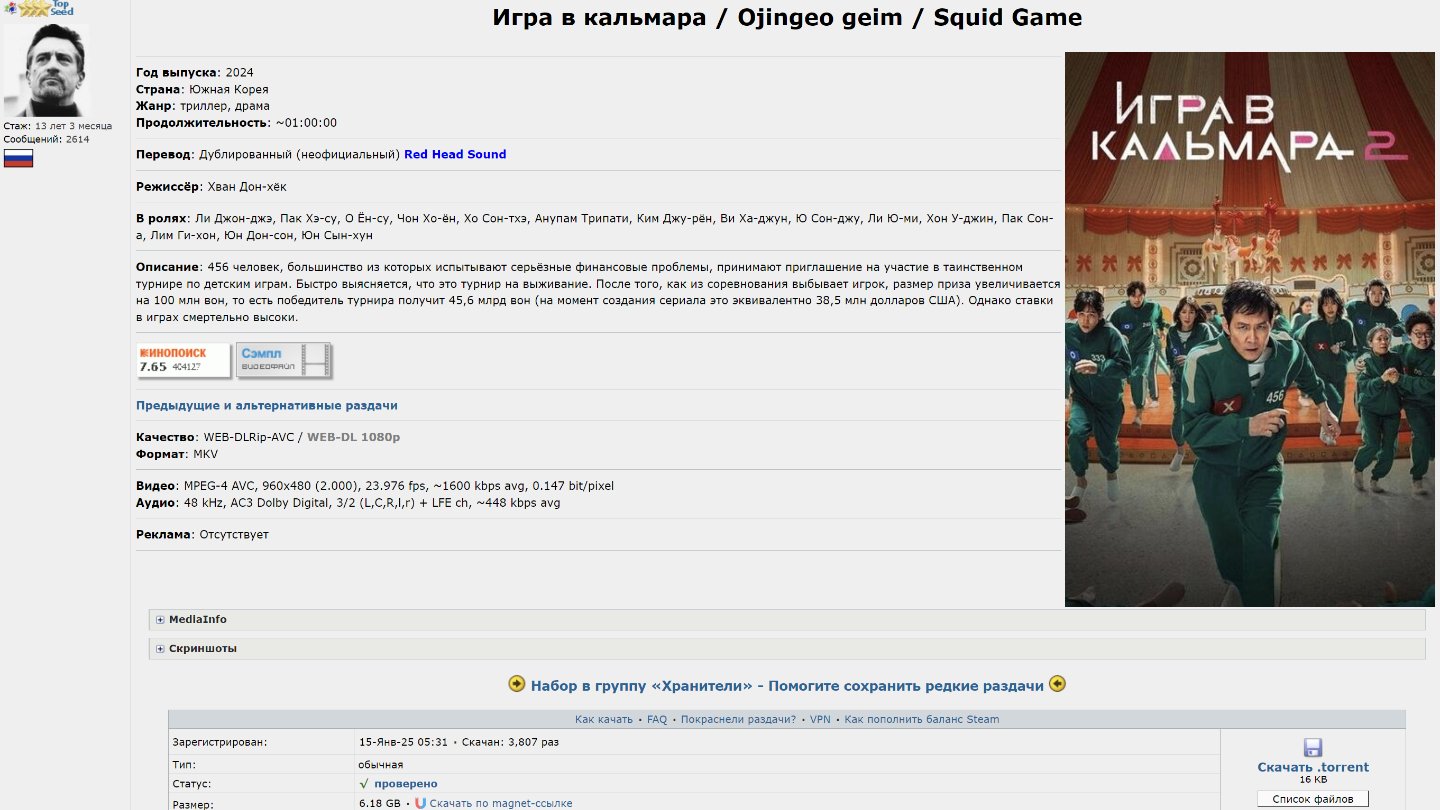Open Предыдущие и альтернативные раздачи link

[267, 406]
